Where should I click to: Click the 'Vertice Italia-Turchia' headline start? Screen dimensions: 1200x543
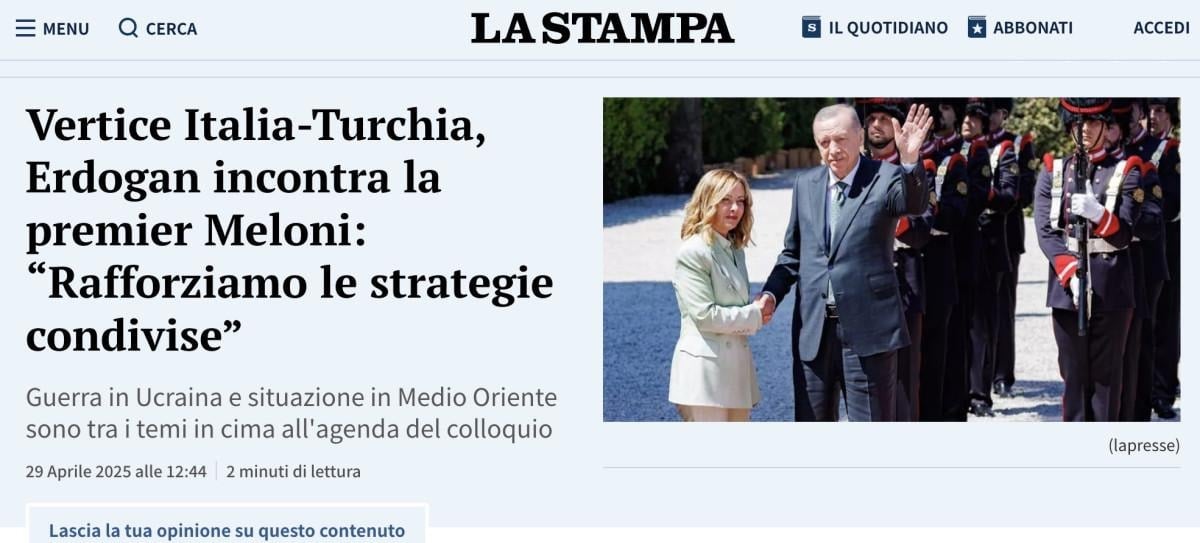pos(256,126)
